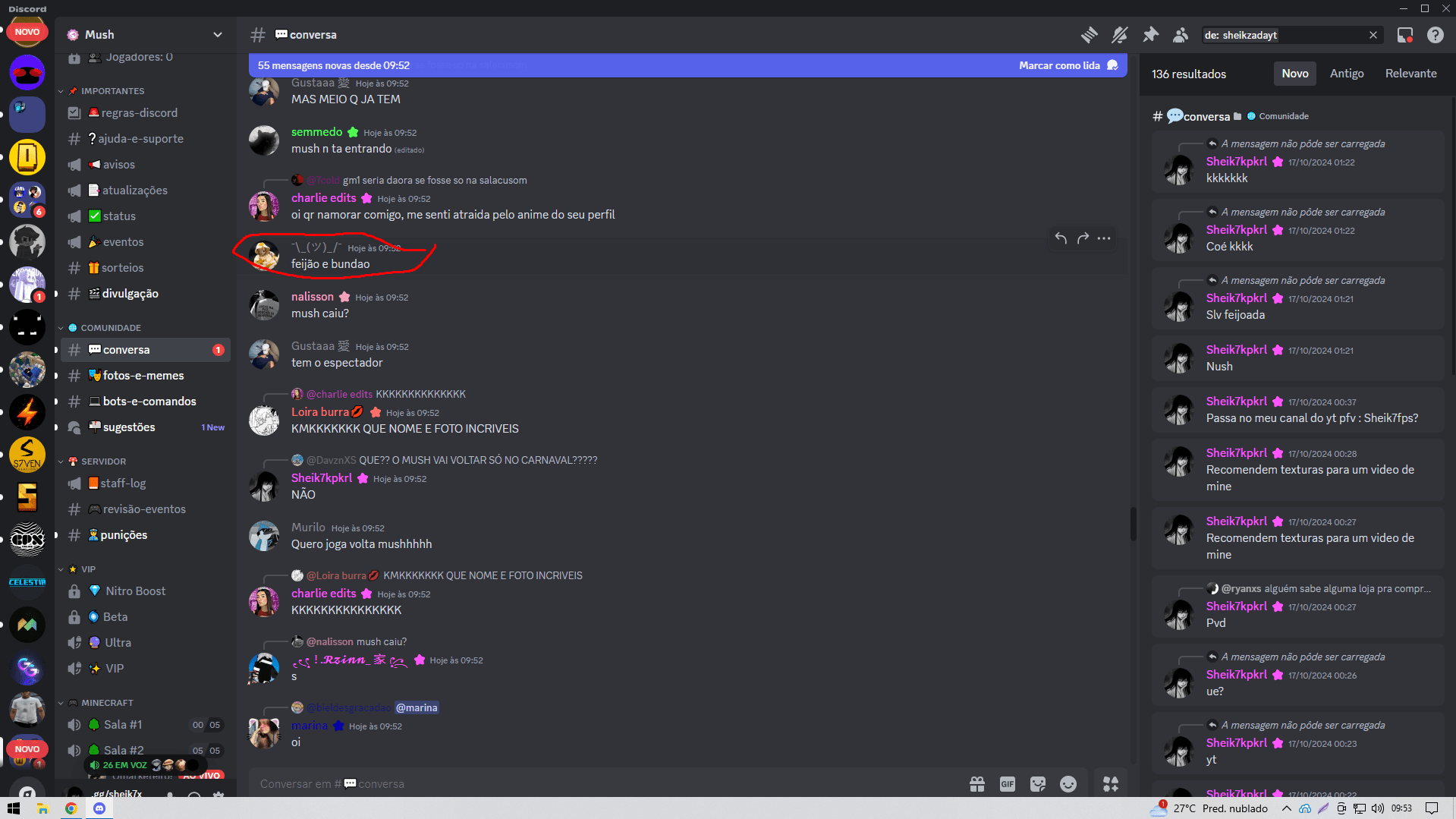Open the S7VEN server icon
This screenshot has width=1456, height=819.
point(27,455)
